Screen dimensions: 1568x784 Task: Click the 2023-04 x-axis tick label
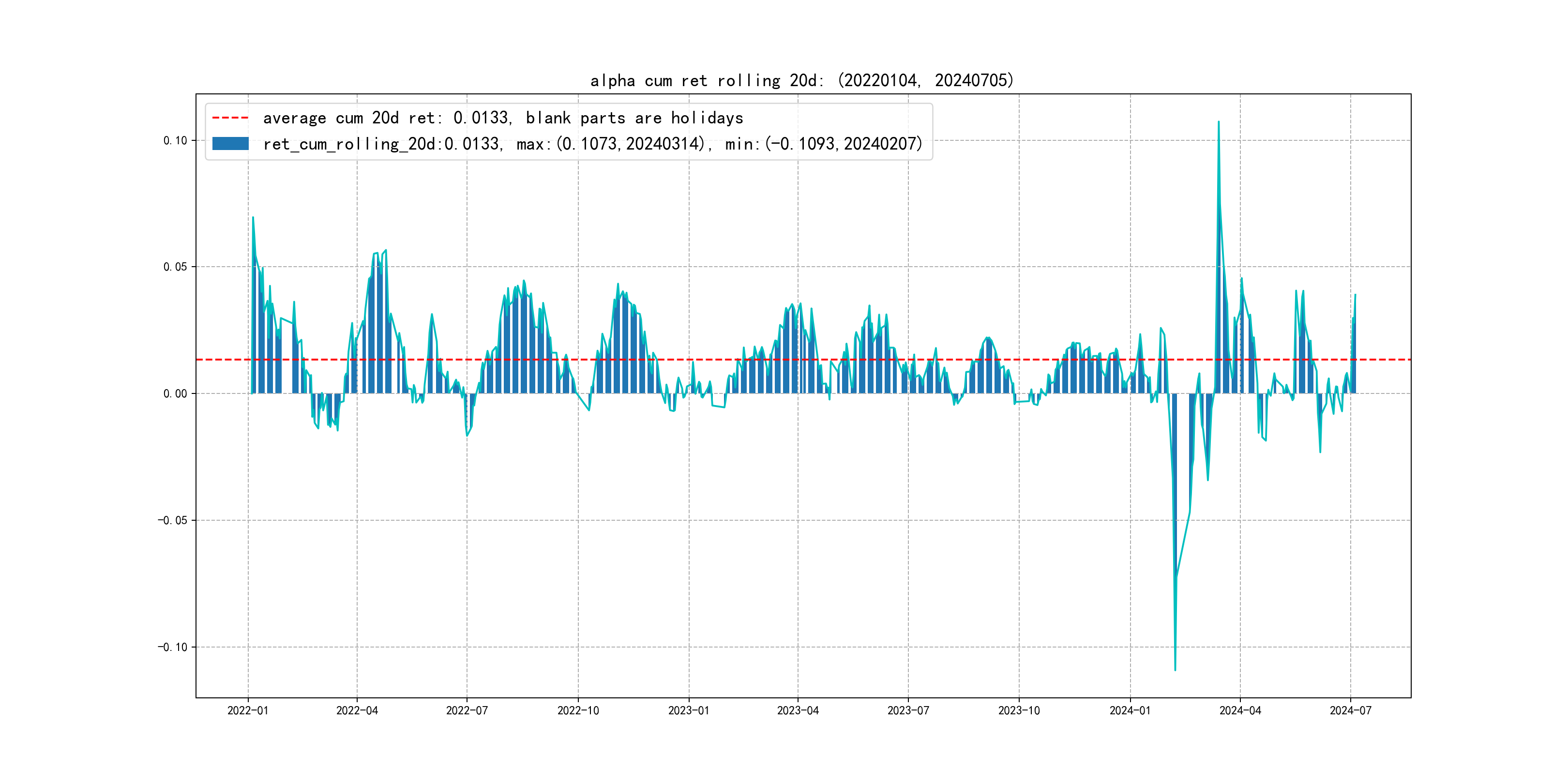tap(798, 710)
